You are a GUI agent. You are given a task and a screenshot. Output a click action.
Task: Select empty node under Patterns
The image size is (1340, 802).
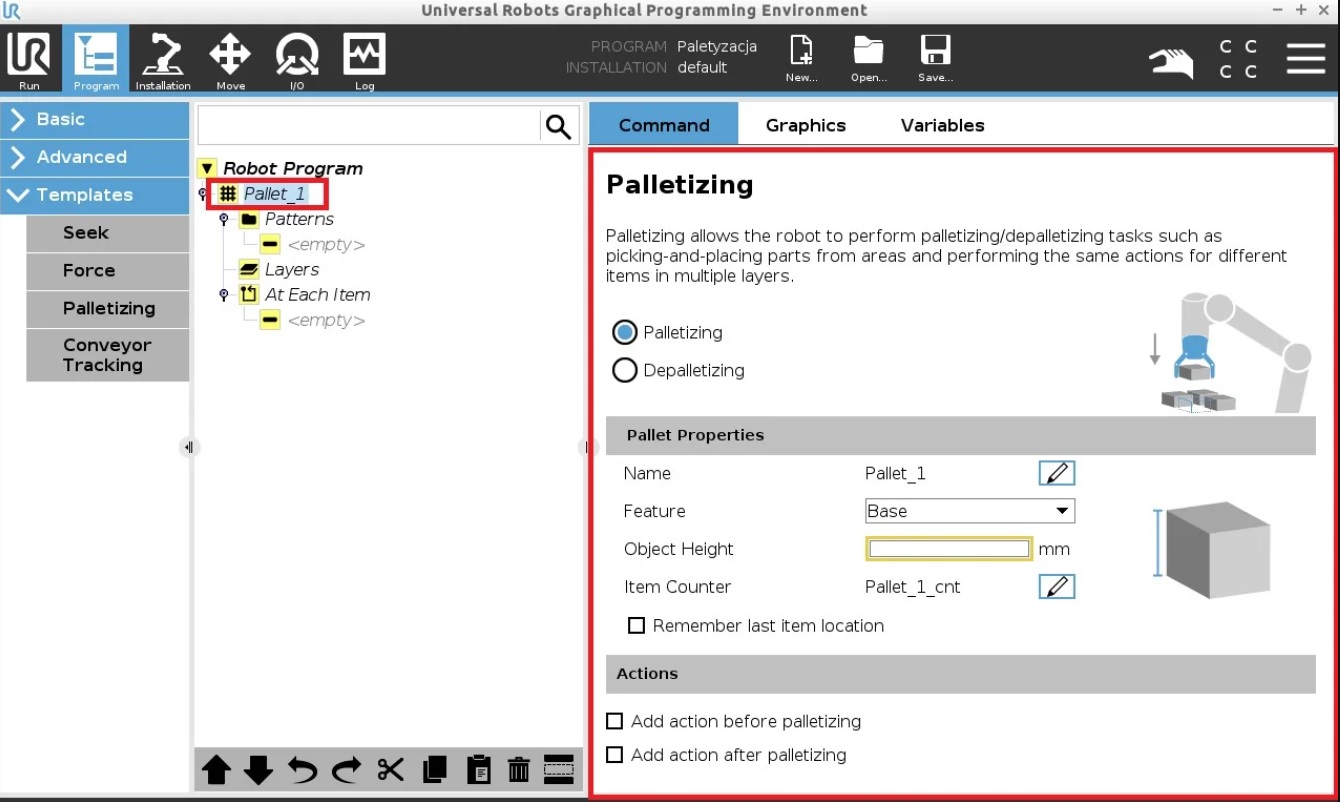tap(325, 245)
